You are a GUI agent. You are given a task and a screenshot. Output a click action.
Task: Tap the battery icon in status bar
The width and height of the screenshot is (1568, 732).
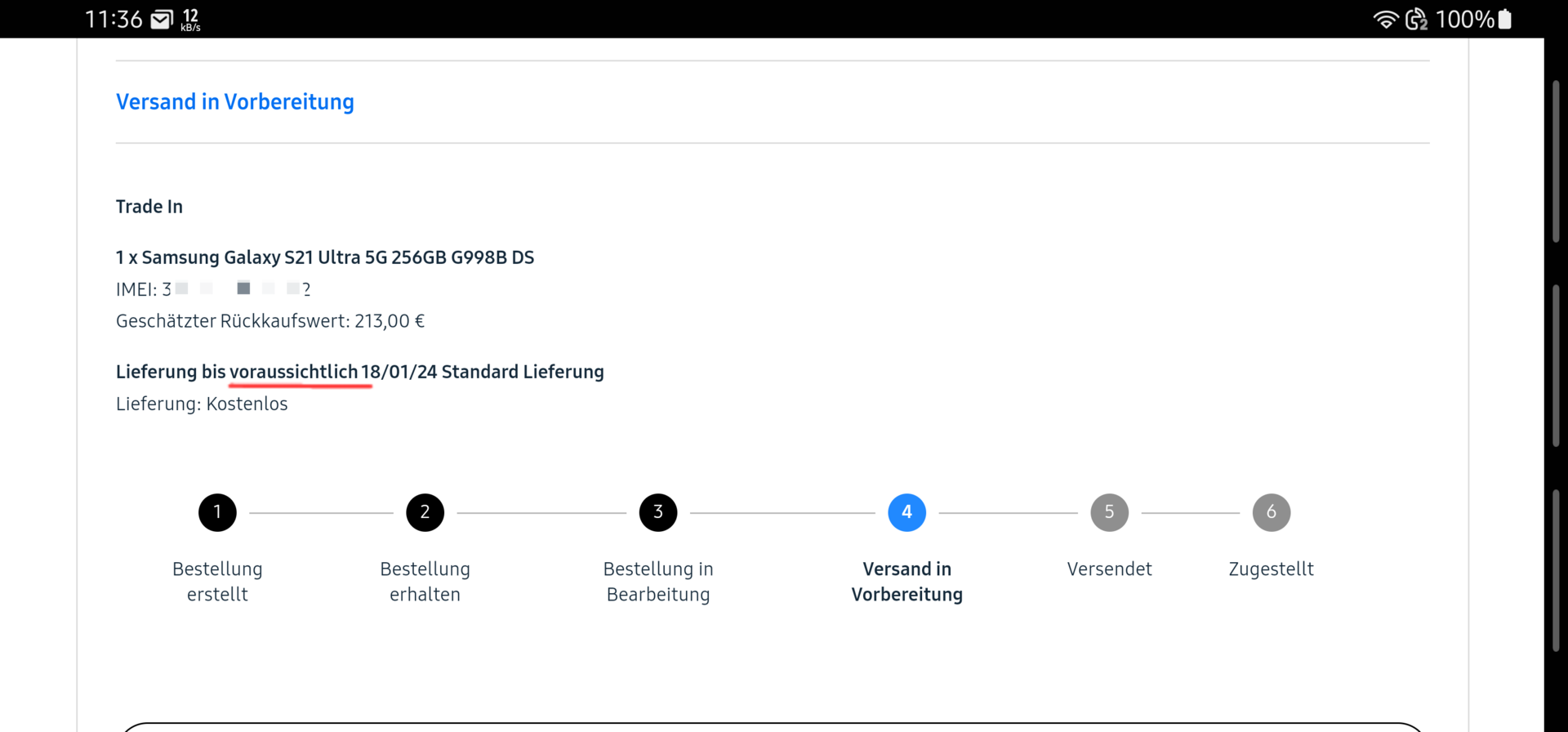1504,20
